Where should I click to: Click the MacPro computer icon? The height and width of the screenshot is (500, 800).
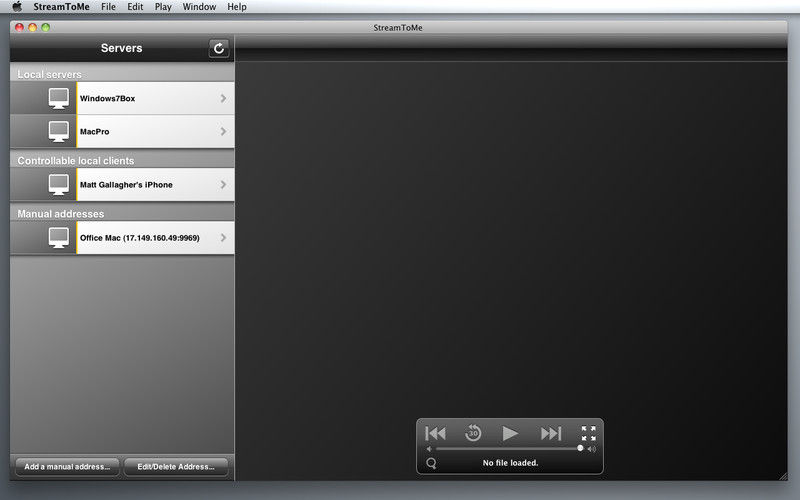point(59,132)
